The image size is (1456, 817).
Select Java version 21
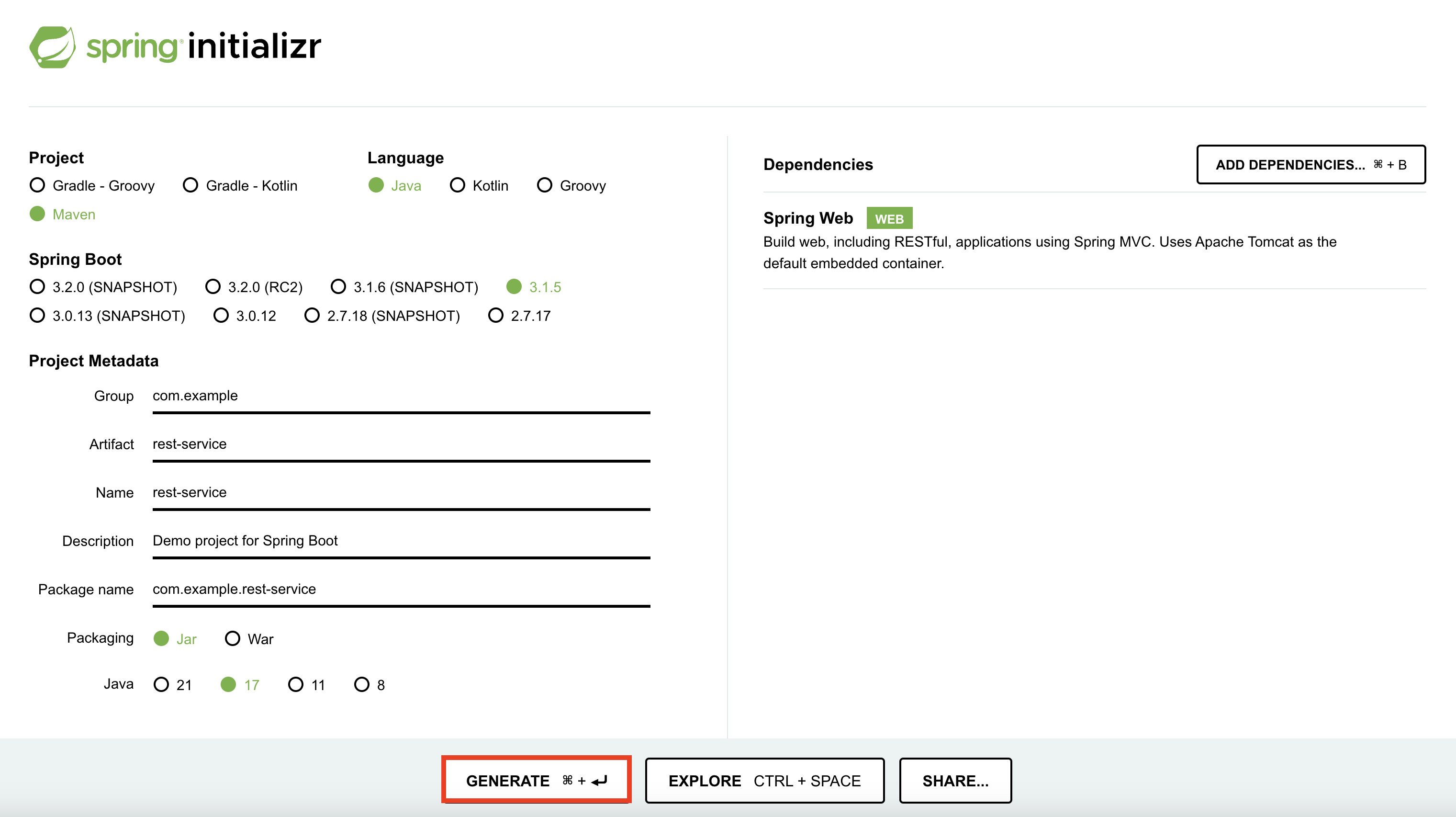point(161,685)
